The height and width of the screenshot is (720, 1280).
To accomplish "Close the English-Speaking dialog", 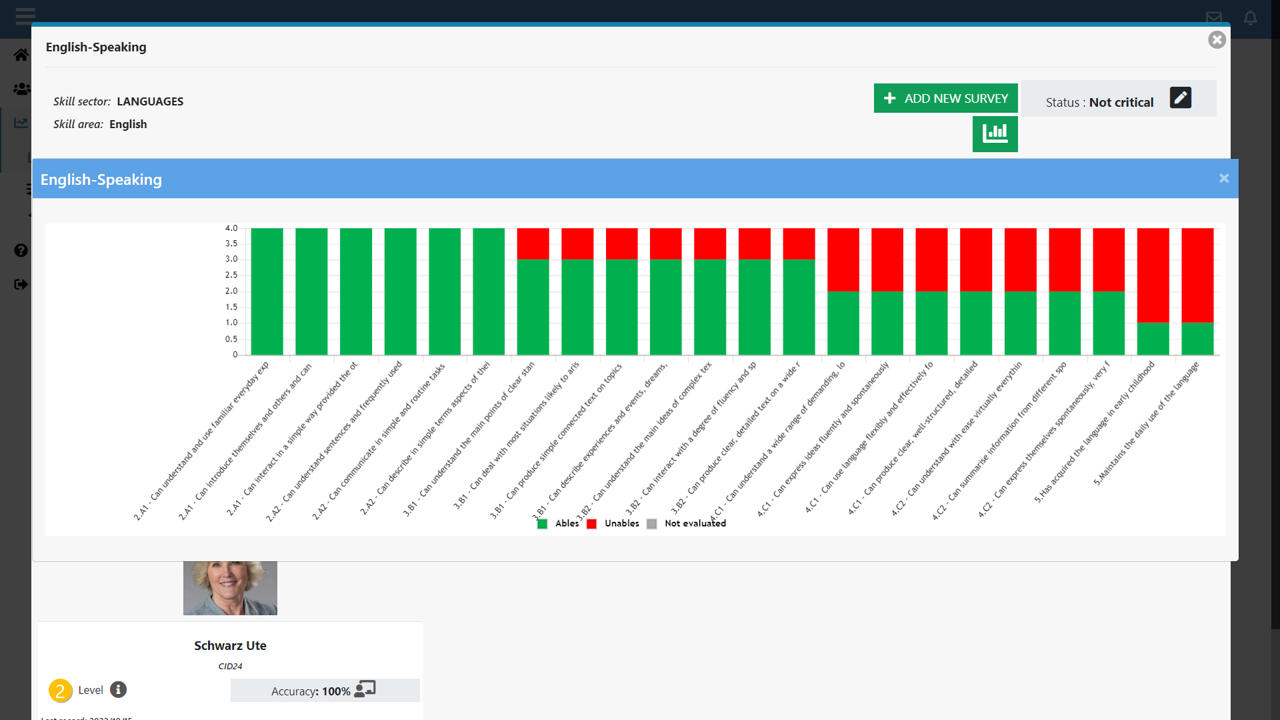I will click(x=1216, y=40).
